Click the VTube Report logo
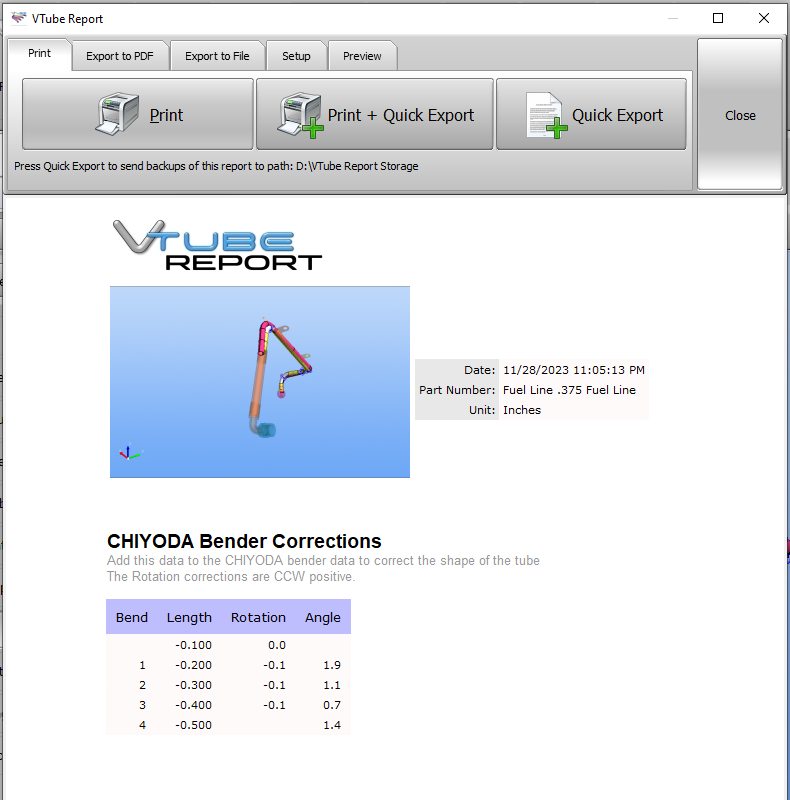This screenshot has height=800, width=790. tap(217, 245)
